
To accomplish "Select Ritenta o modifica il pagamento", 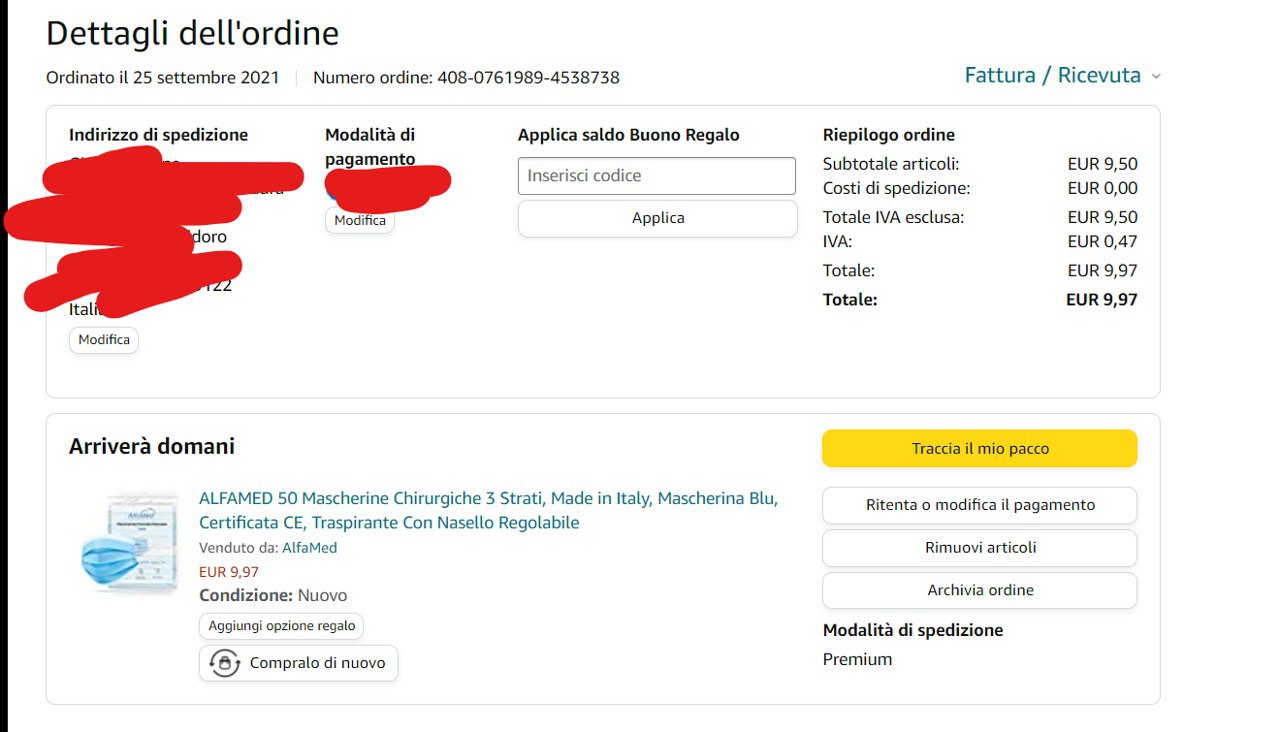I will (979, 505).
